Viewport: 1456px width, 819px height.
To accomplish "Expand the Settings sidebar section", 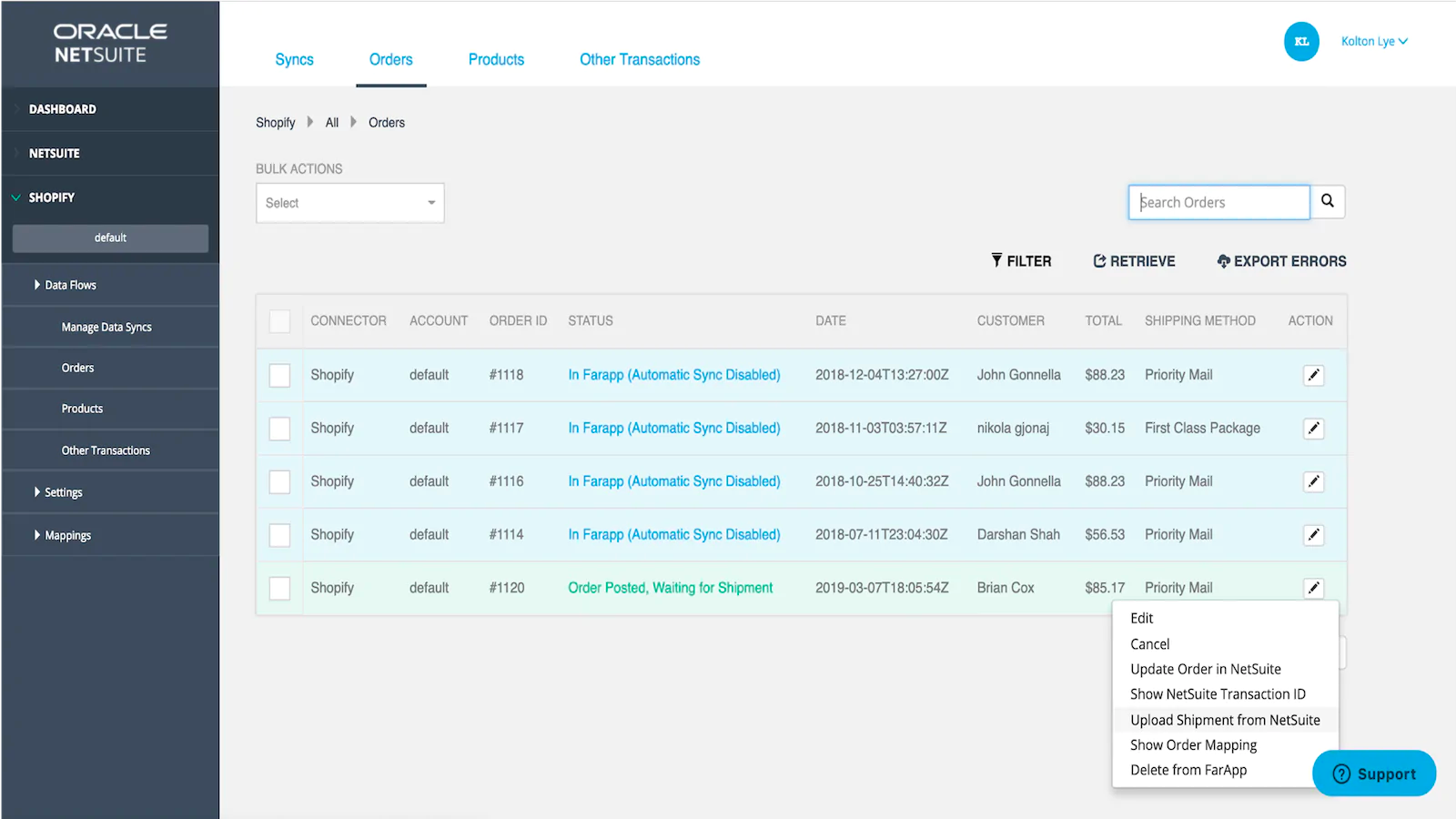I will click(58, 492).
